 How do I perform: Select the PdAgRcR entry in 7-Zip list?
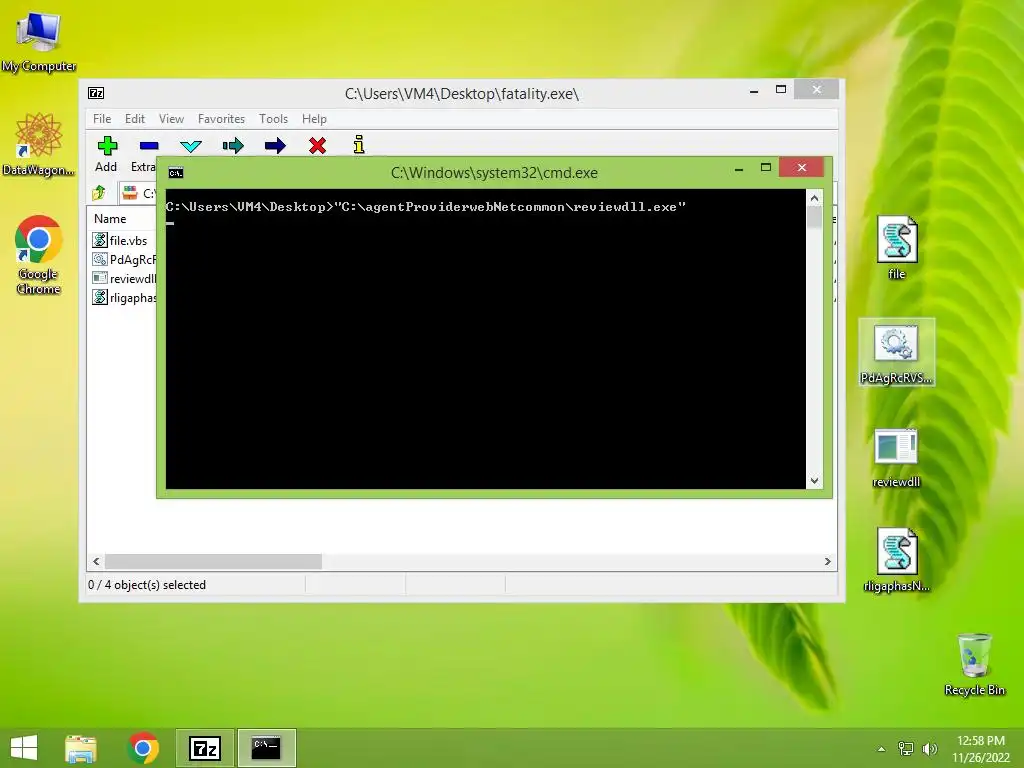click(x=124, y=259)
